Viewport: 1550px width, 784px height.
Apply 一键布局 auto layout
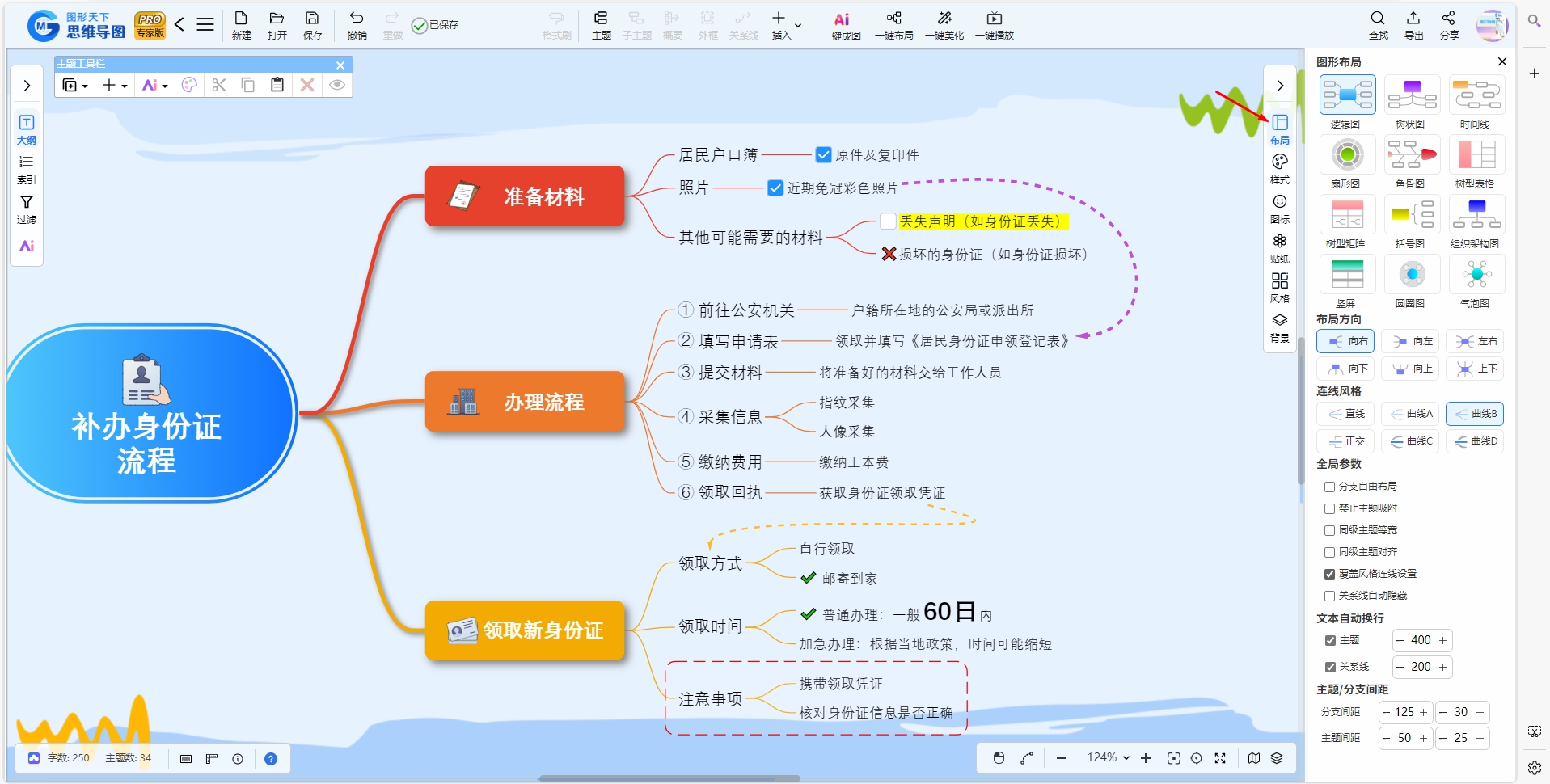point(893,25)
